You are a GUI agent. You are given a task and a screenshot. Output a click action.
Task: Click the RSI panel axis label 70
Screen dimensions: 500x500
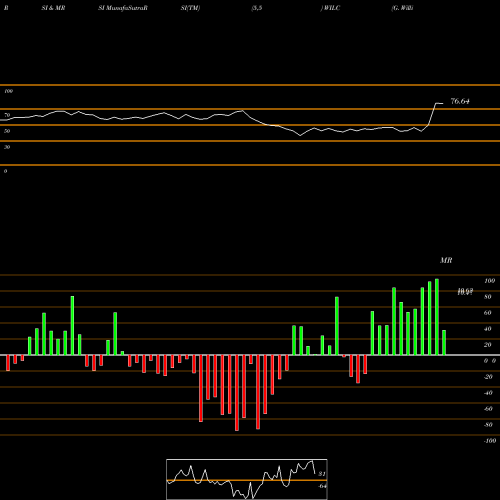point(7,115)
